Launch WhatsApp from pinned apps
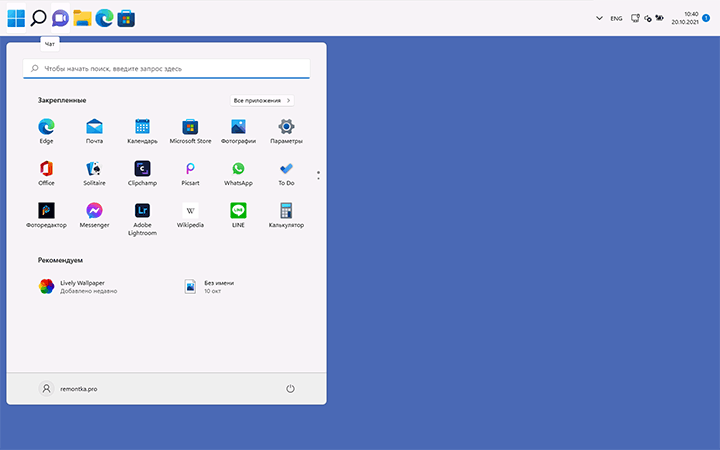The height and width of the screenshot is (450, 720). point(238,173)
